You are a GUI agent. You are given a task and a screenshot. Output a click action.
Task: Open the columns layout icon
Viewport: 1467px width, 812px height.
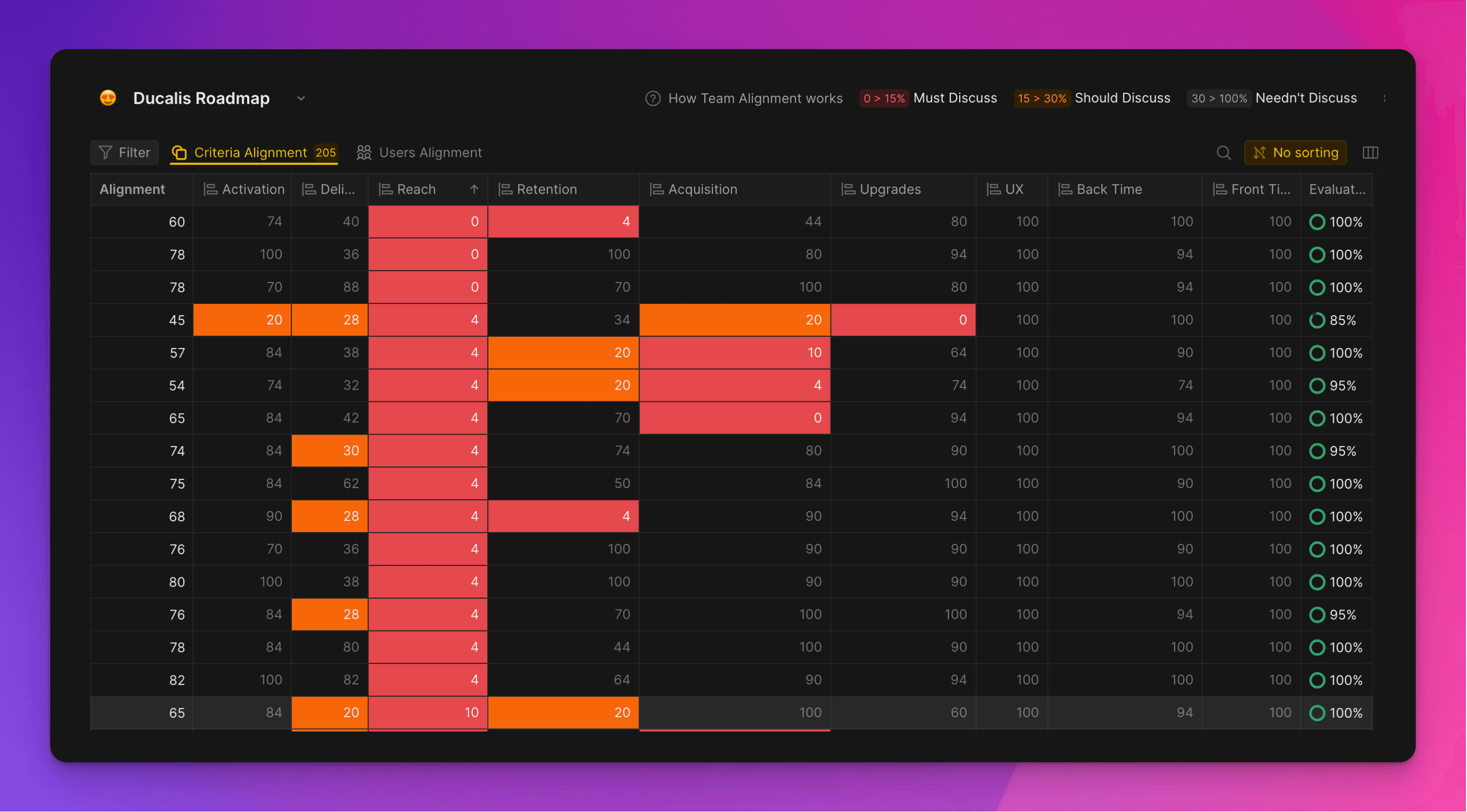(1370, 152)
